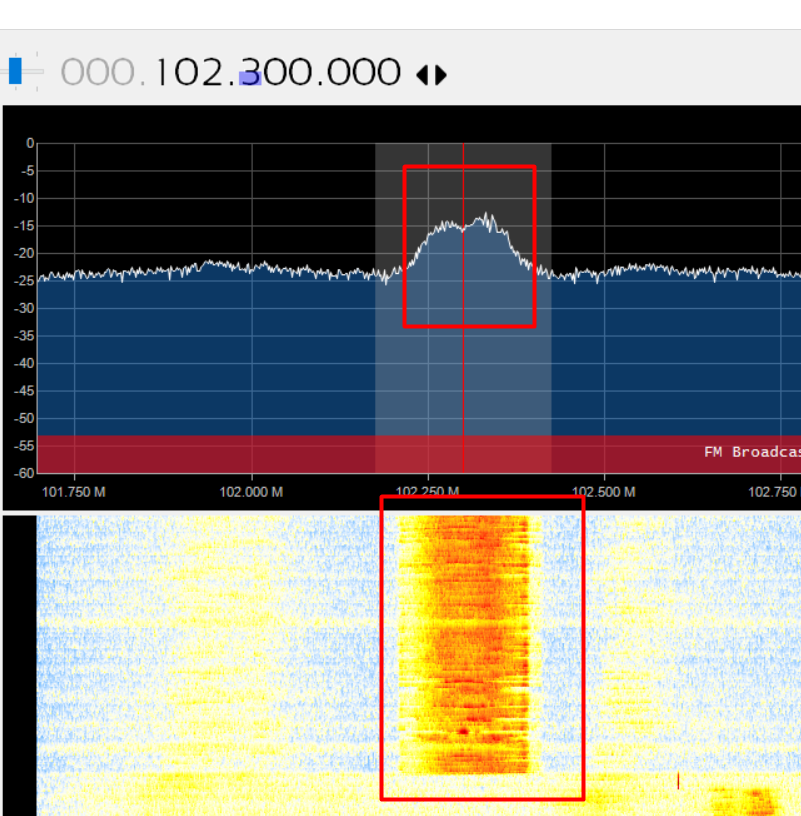Screen dimensions: 801x816
Task: Click the FM Broadcast band plan label
Action: click(x=752, y=452)
